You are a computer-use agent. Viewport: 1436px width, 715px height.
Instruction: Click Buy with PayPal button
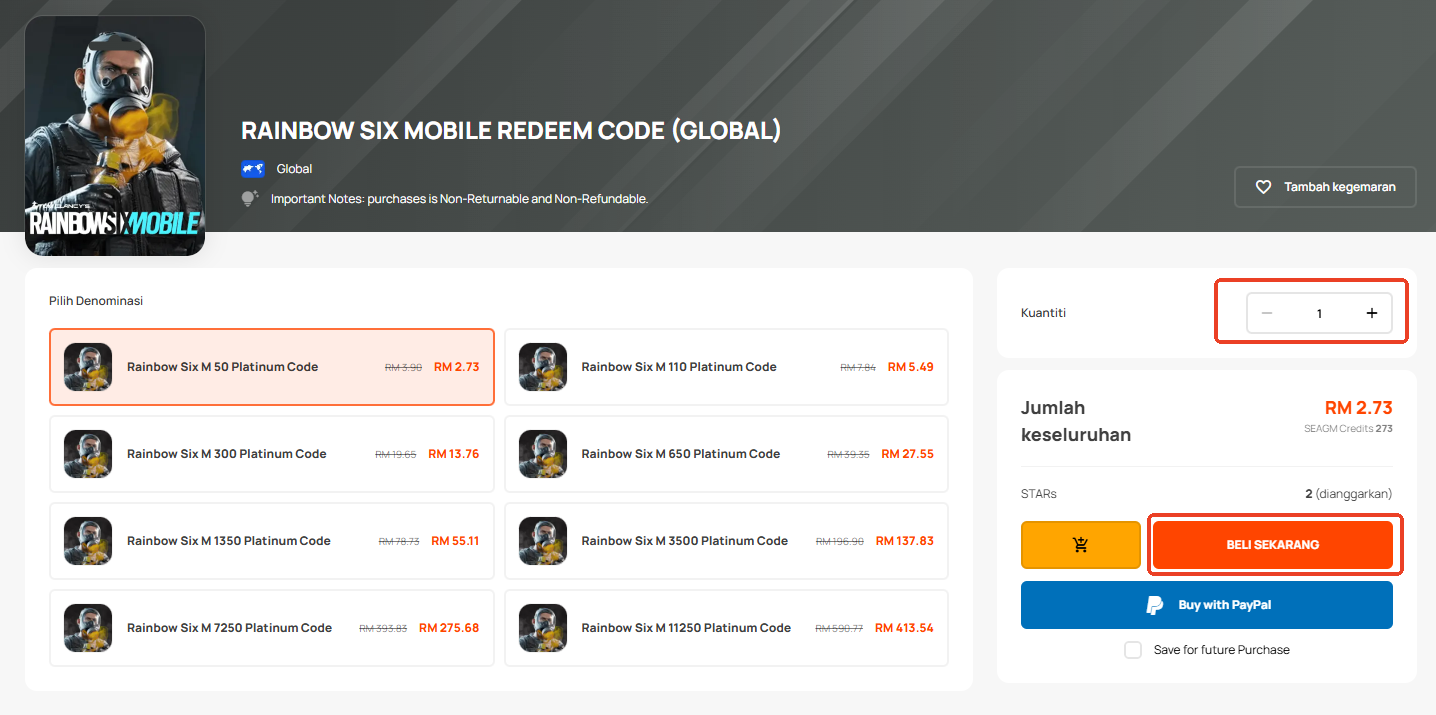(1206, 605)
